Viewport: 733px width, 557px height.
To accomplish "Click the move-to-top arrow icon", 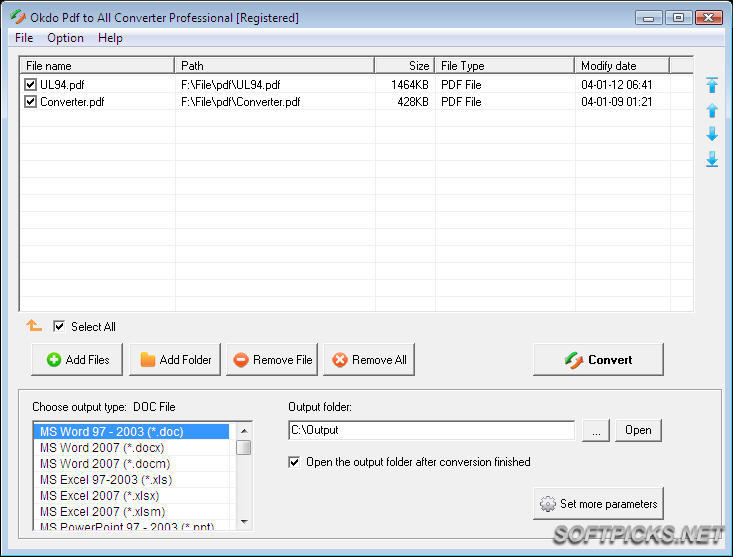I will [x=711, y=85].
